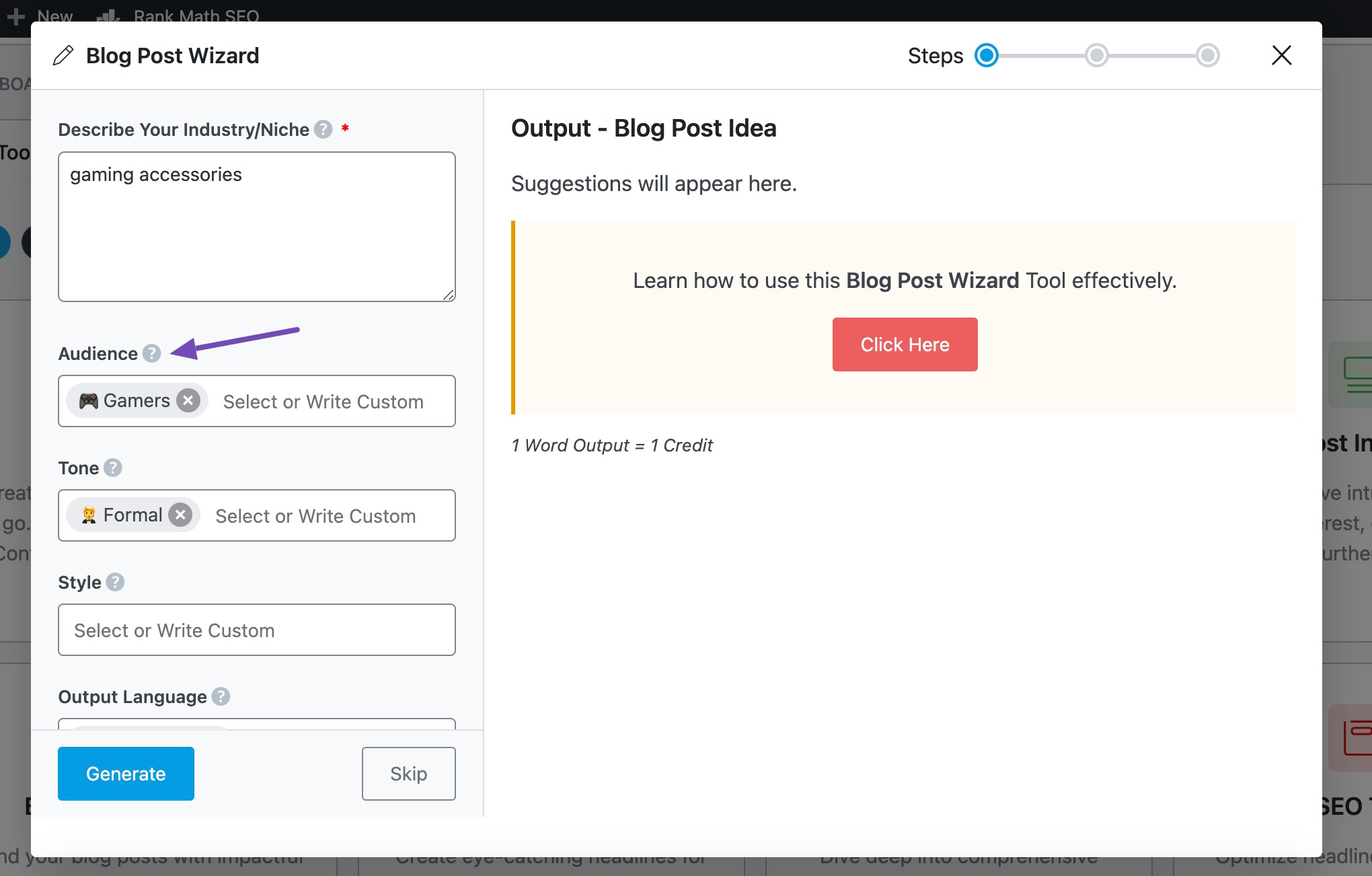
Task: Click the Gamers tag label
Action: pyautogui.click(x=137, y=400)
